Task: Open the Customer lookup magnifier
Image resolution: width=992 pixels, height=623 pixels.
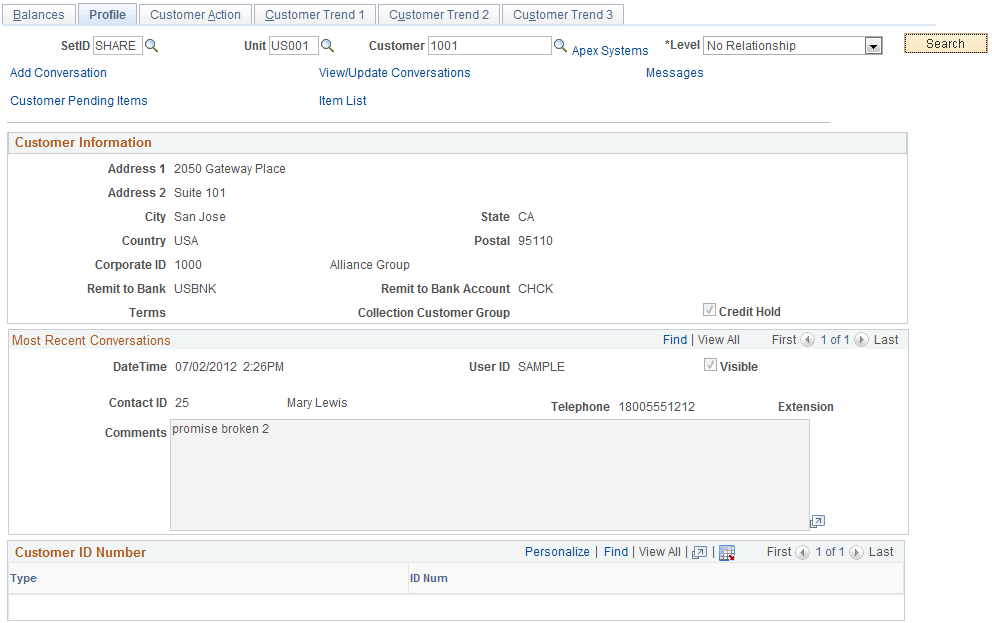Action: pyautogui.click(x=560, y=45)
